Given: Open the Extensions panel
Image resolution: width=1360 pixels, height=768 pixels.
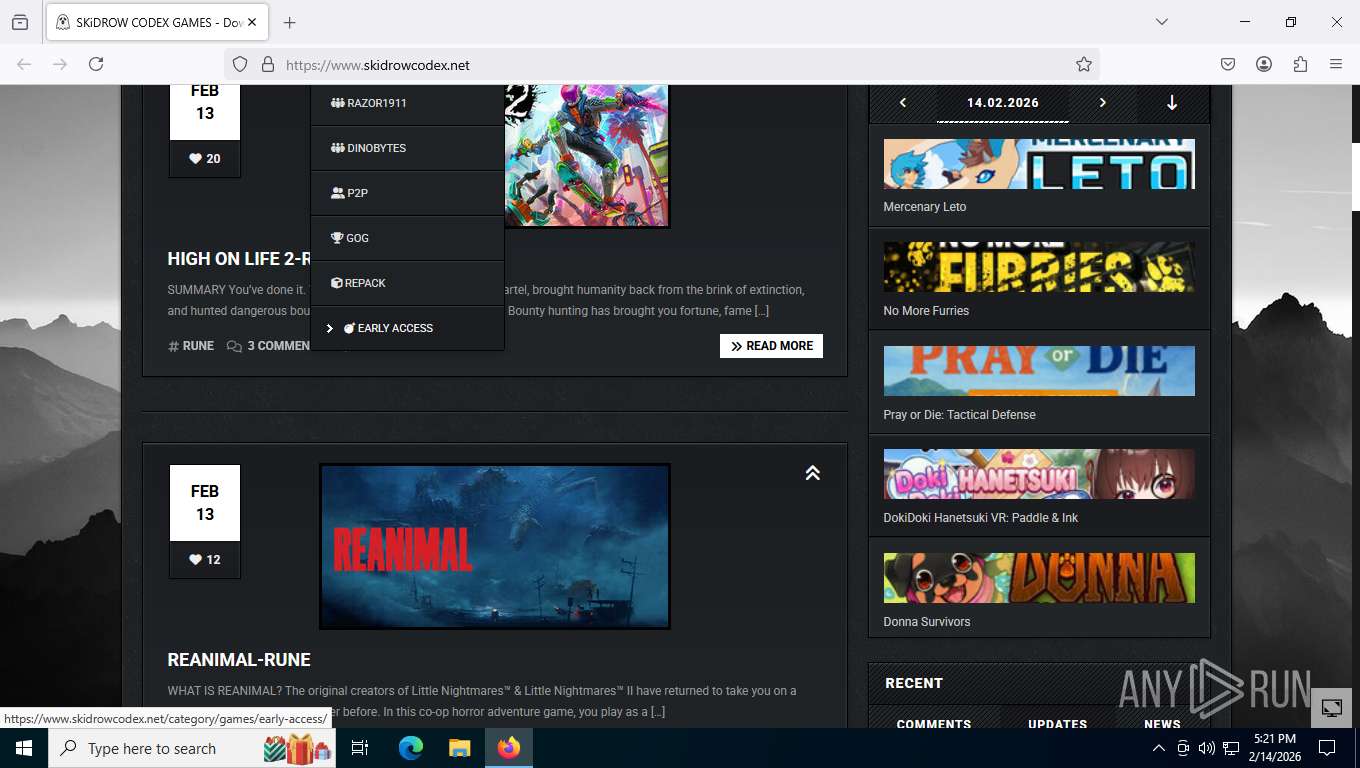Looking at the screenshot, I should pos(1300,64).
